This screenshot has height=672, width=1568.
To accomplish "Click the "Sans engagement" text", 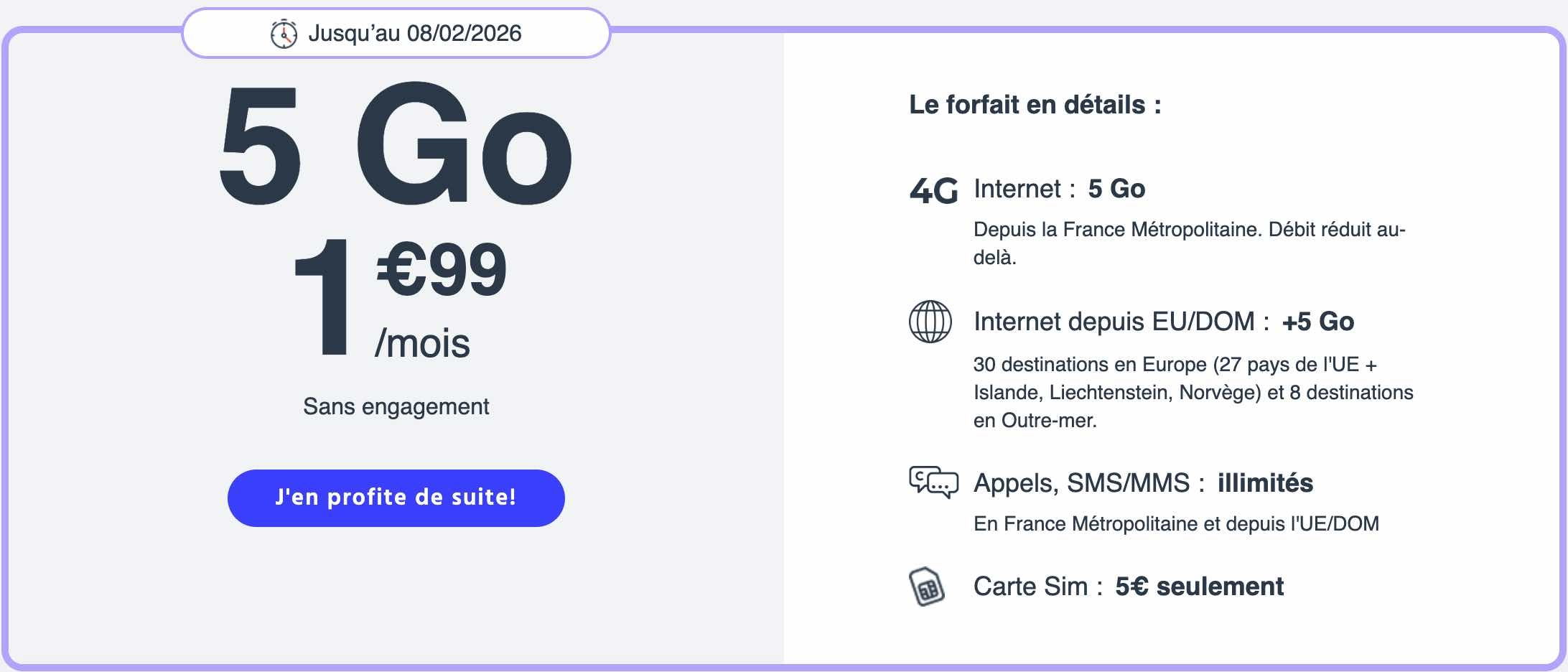I will 396,406.
